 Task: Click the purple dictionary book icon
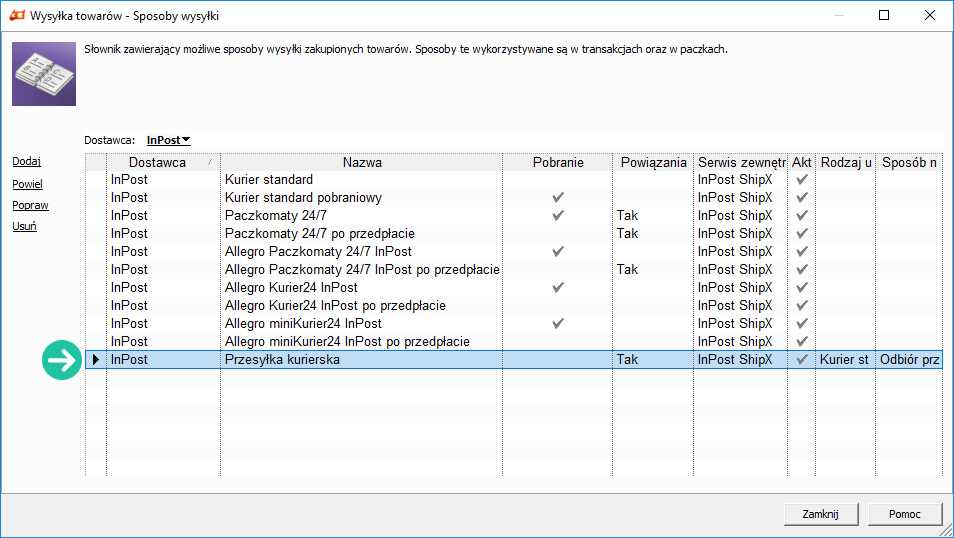44,74
